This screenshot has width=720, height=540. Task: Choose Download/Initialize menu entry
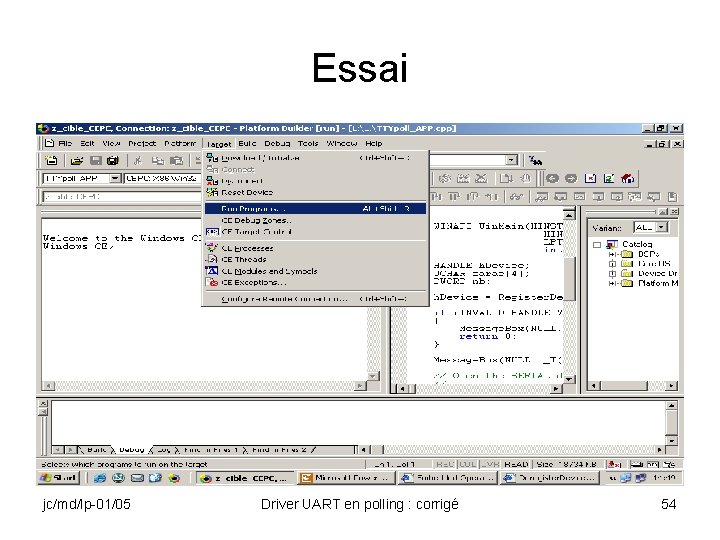[315, 158]
